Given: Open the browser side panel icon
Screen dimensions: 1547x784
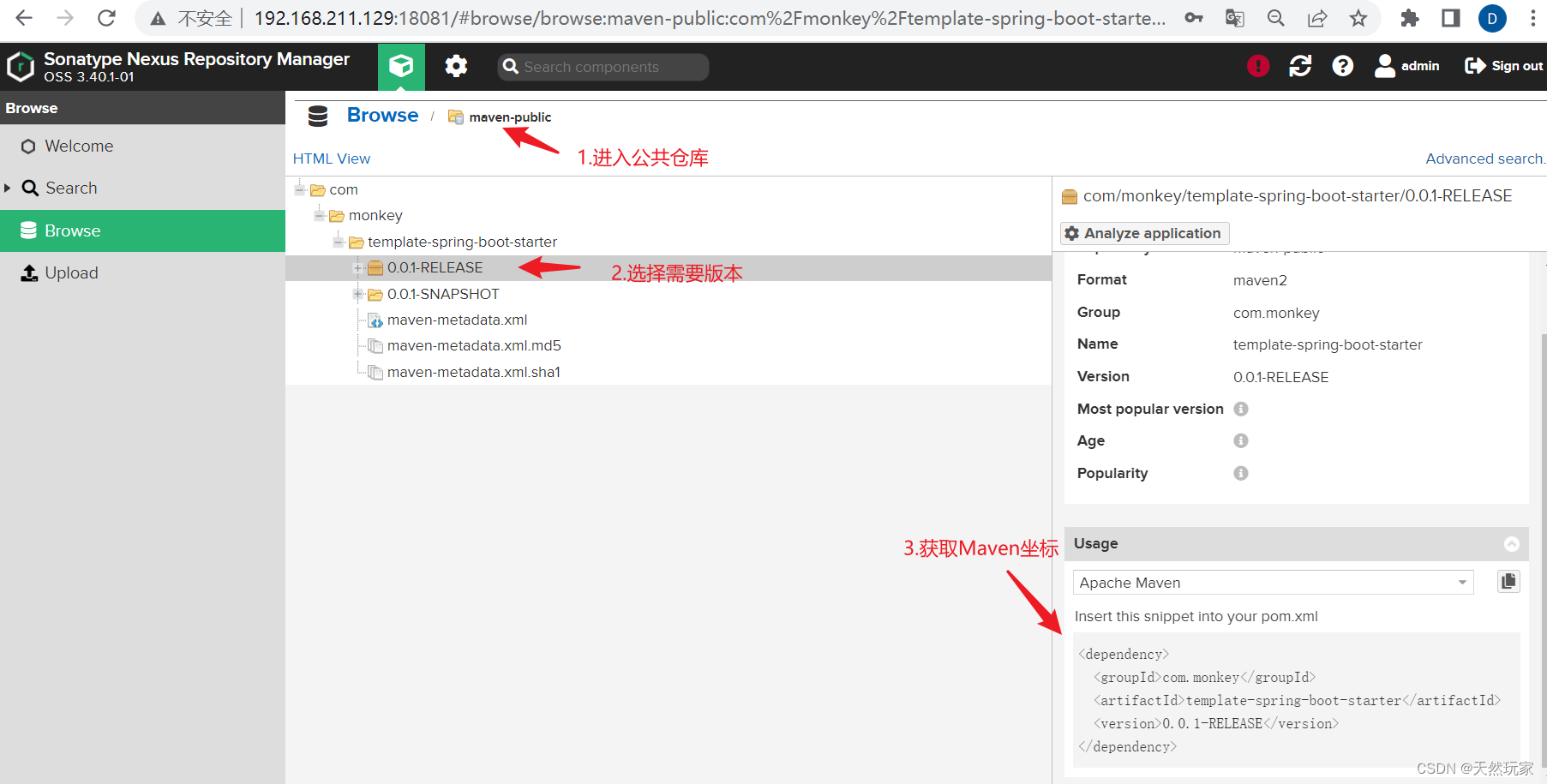Looking at the screenshot, I should pos(1451,18).
